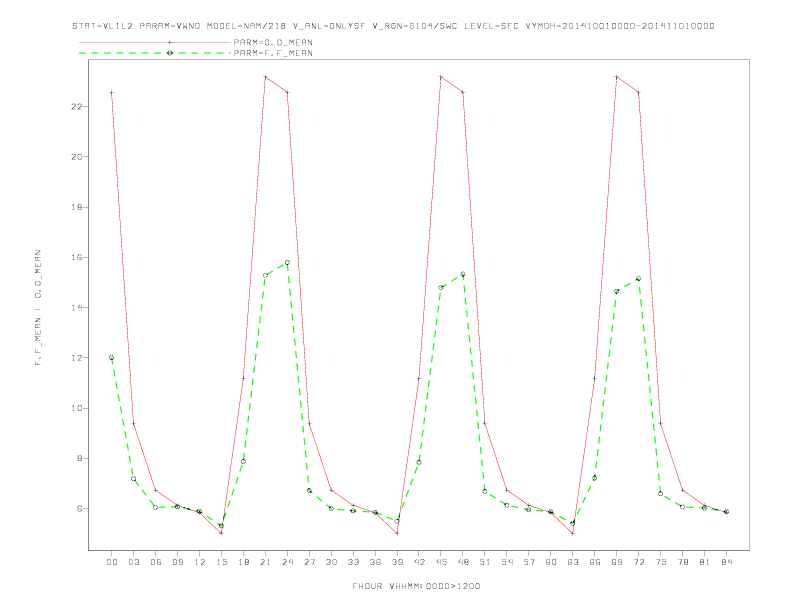This screenshot has width=792, height=612.
Task: Click y-axis tick label 14
Action: pyautogui.click(x=77, y=307)
